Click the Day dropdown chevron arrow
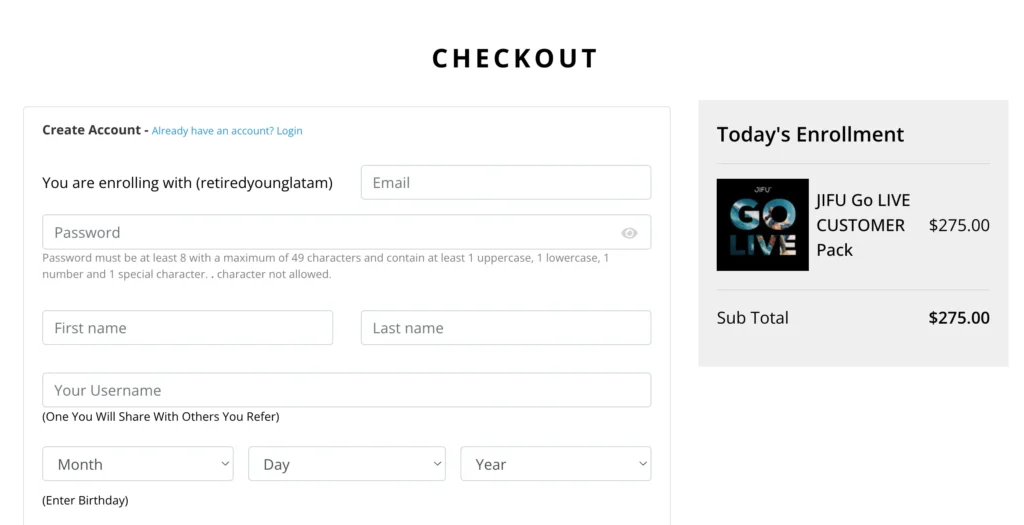The image size is (1024, 525). coord(437,464)
